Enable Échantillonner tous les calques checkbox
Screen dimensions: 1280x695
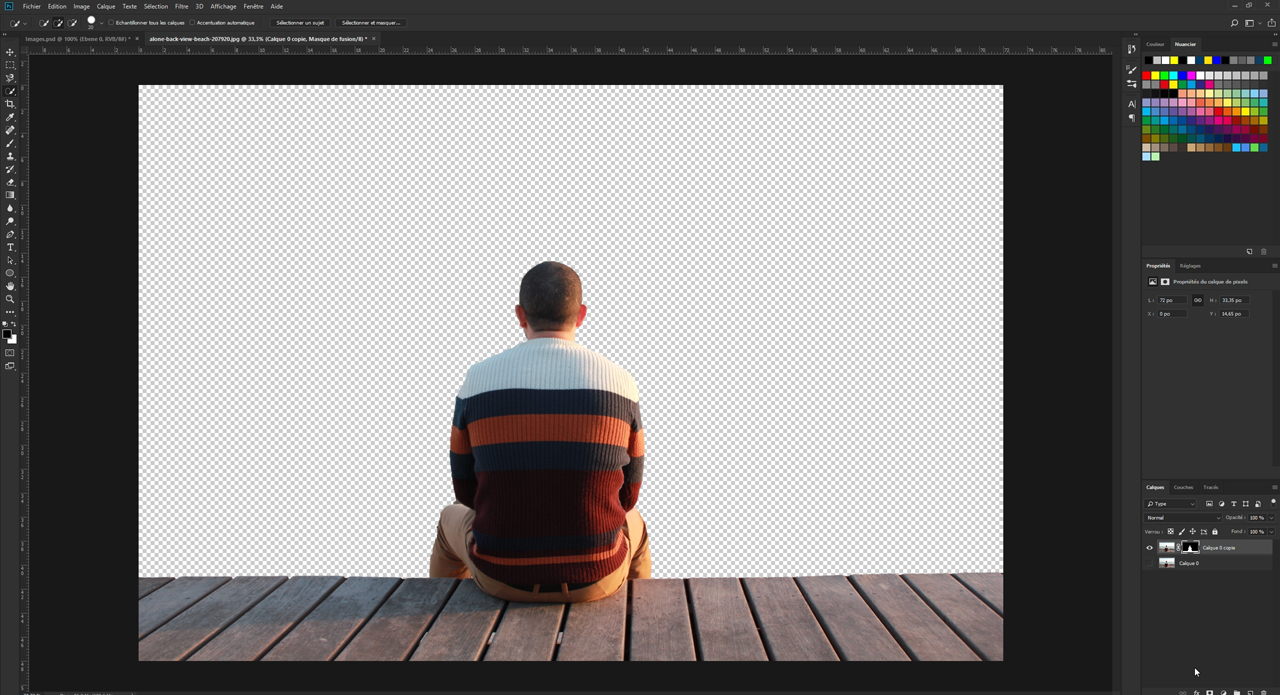(111, 22)
